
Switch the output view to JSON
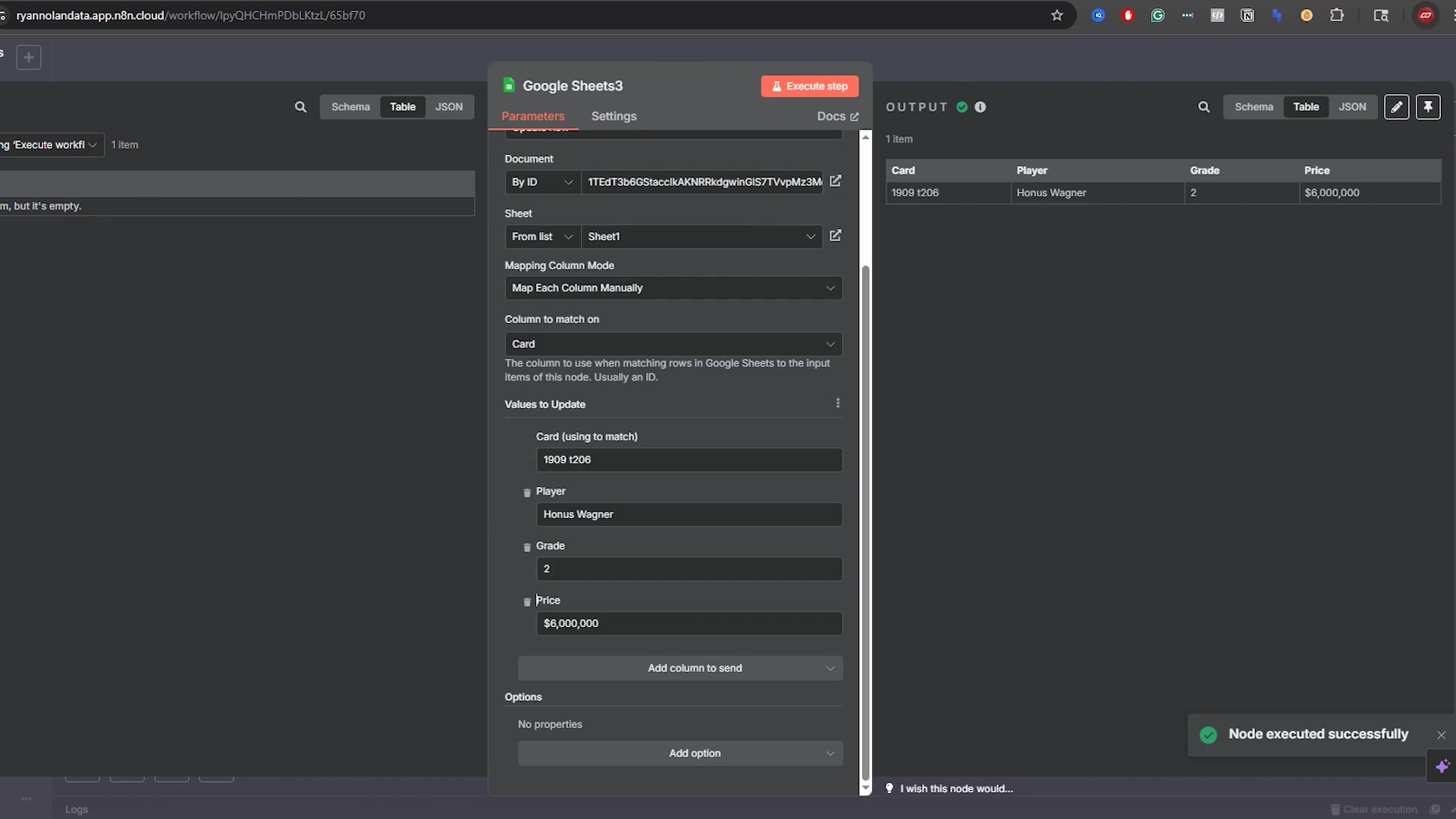coord(1352,107)
